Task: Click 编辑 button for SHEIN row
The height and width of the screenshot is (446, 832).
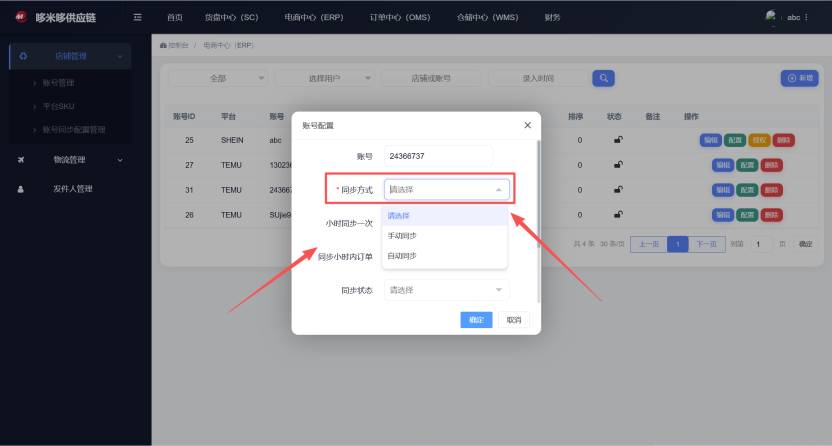Action: (710, 140)
